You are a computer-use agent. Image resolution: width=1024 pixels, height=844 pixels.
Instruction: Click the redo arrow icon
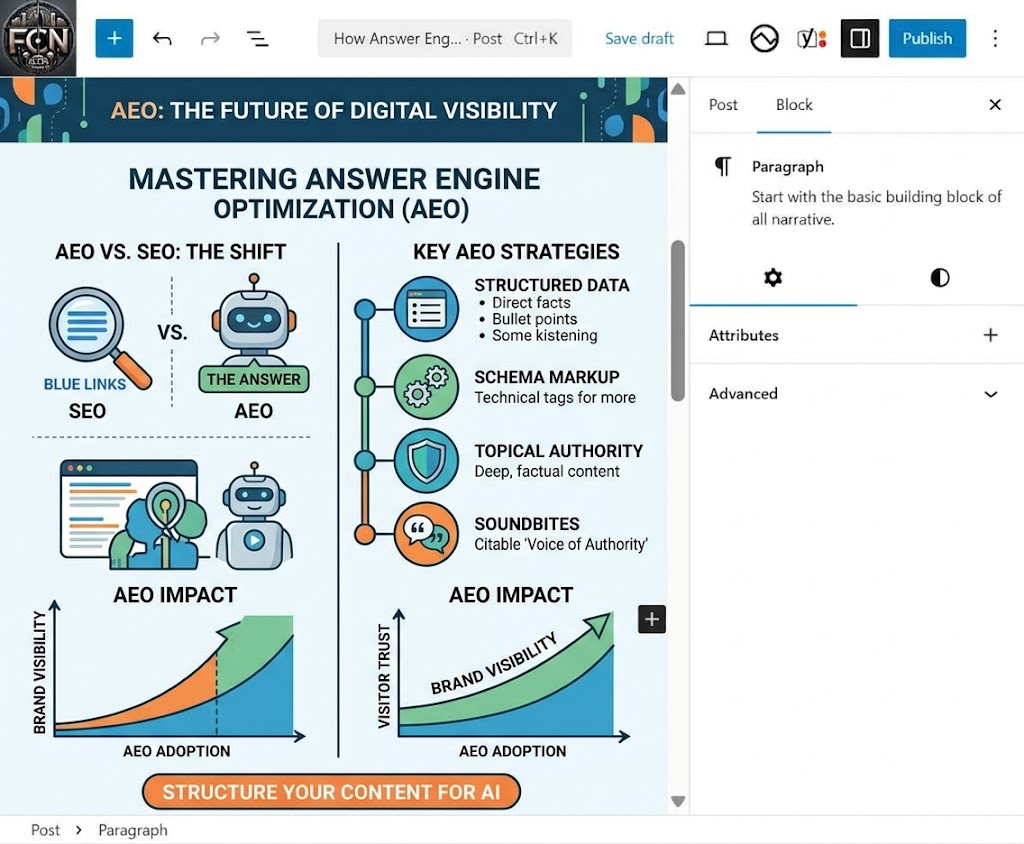point(210,38)
